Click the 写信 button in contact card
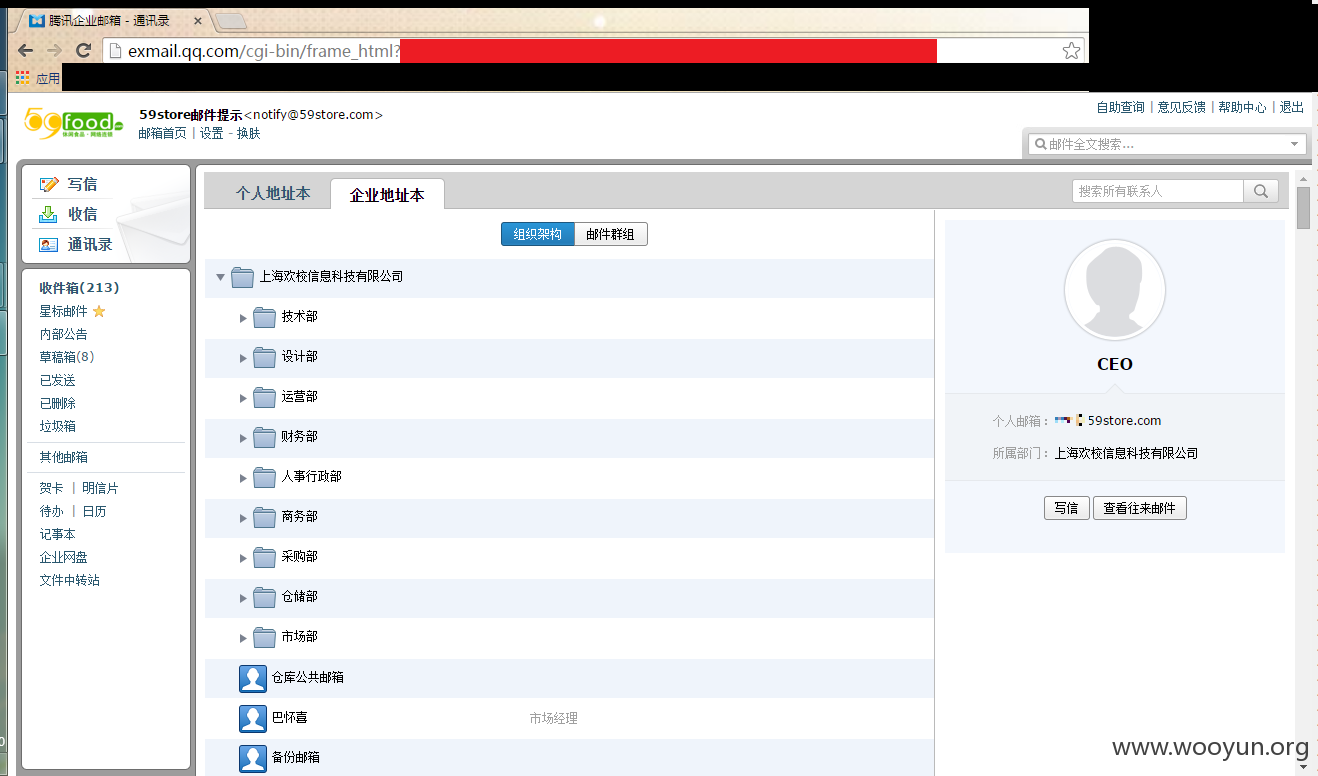 point(1066,508)
